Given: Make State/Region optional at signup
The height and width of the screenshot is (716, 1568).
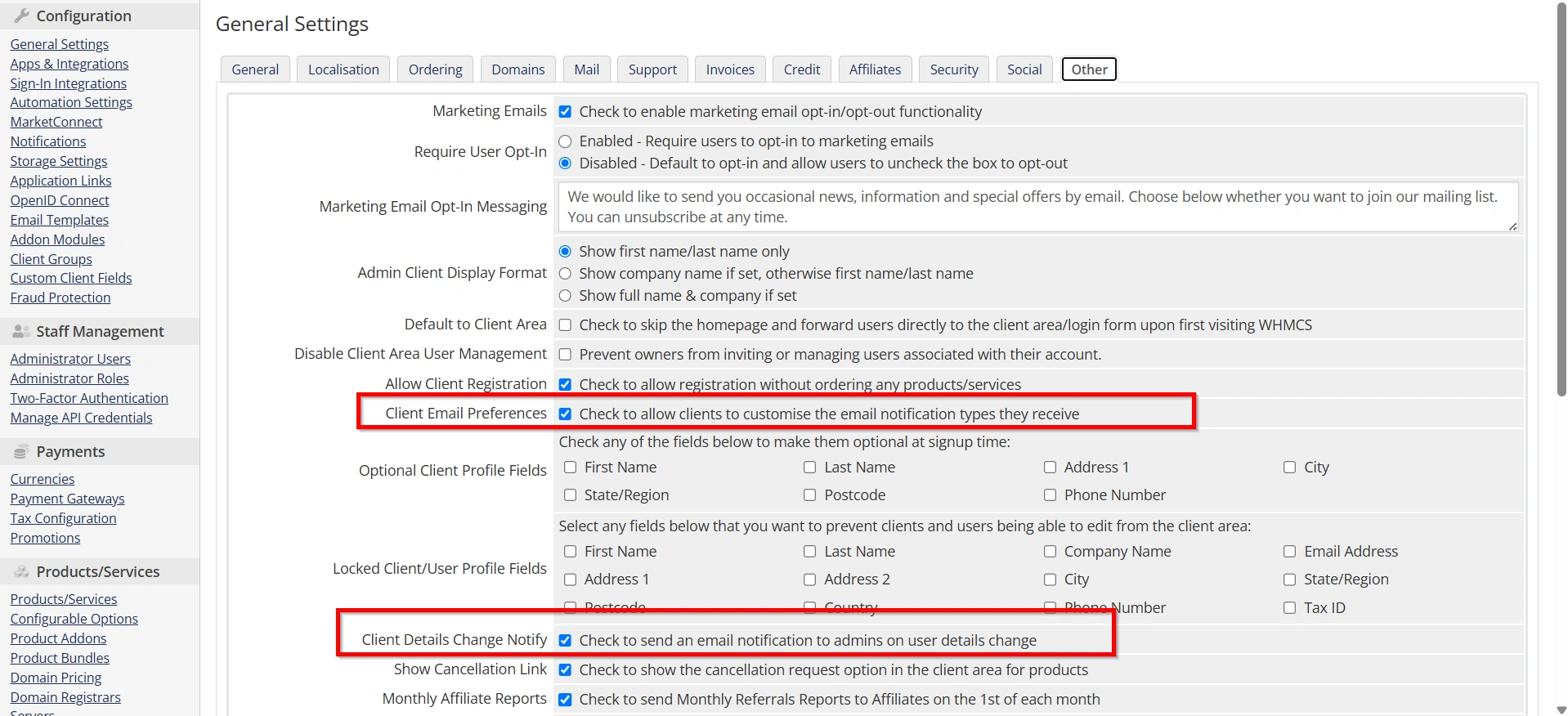Looking at the screenshot, I should (571, 495).
